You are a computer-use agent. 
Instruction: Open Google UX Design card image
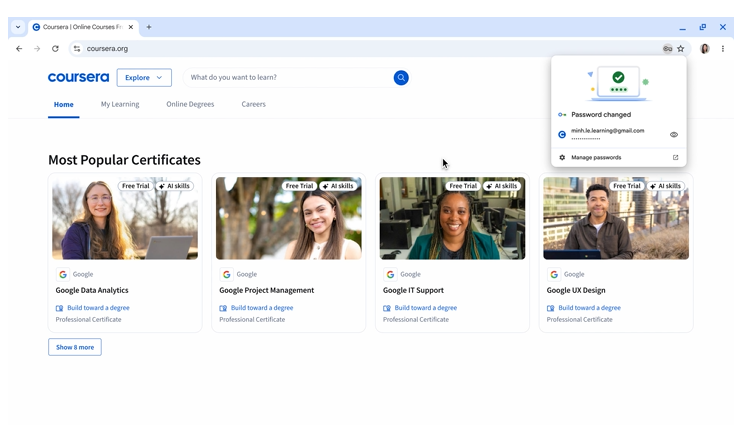[x=616, y=218]
